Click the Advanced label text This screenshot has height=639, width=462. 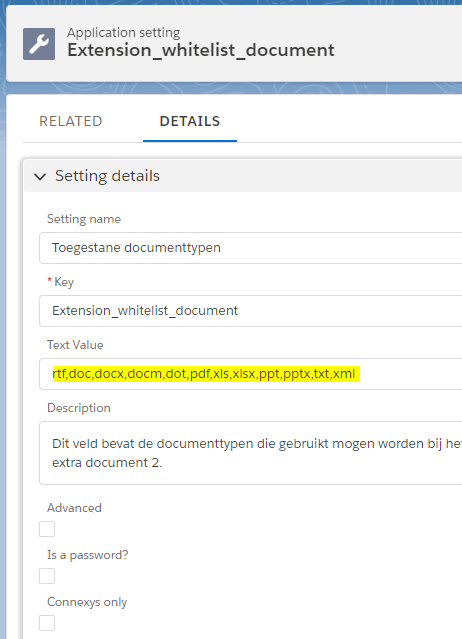[x=75, y=508]
